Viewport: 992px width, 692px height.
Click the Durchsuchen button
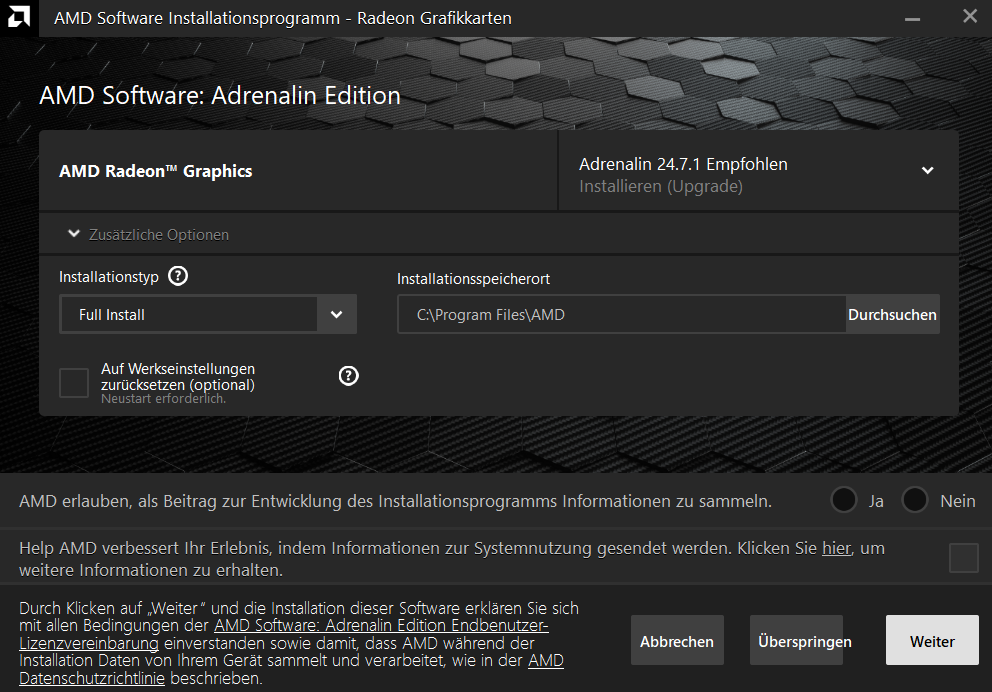(892, 314)
